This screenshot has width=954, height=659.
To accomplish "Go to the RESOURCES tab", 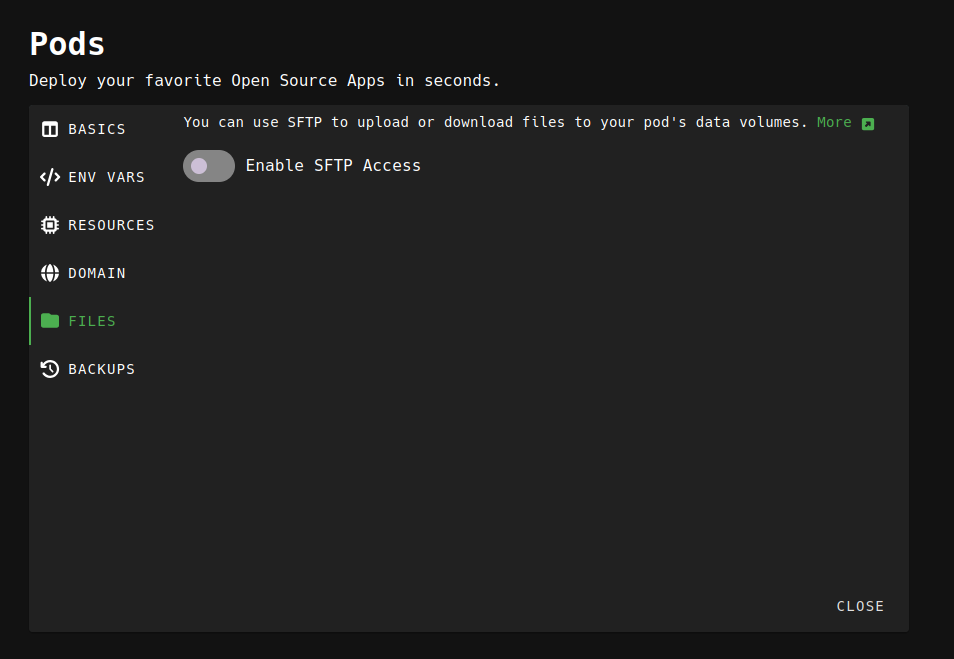I will click(111, 225).
